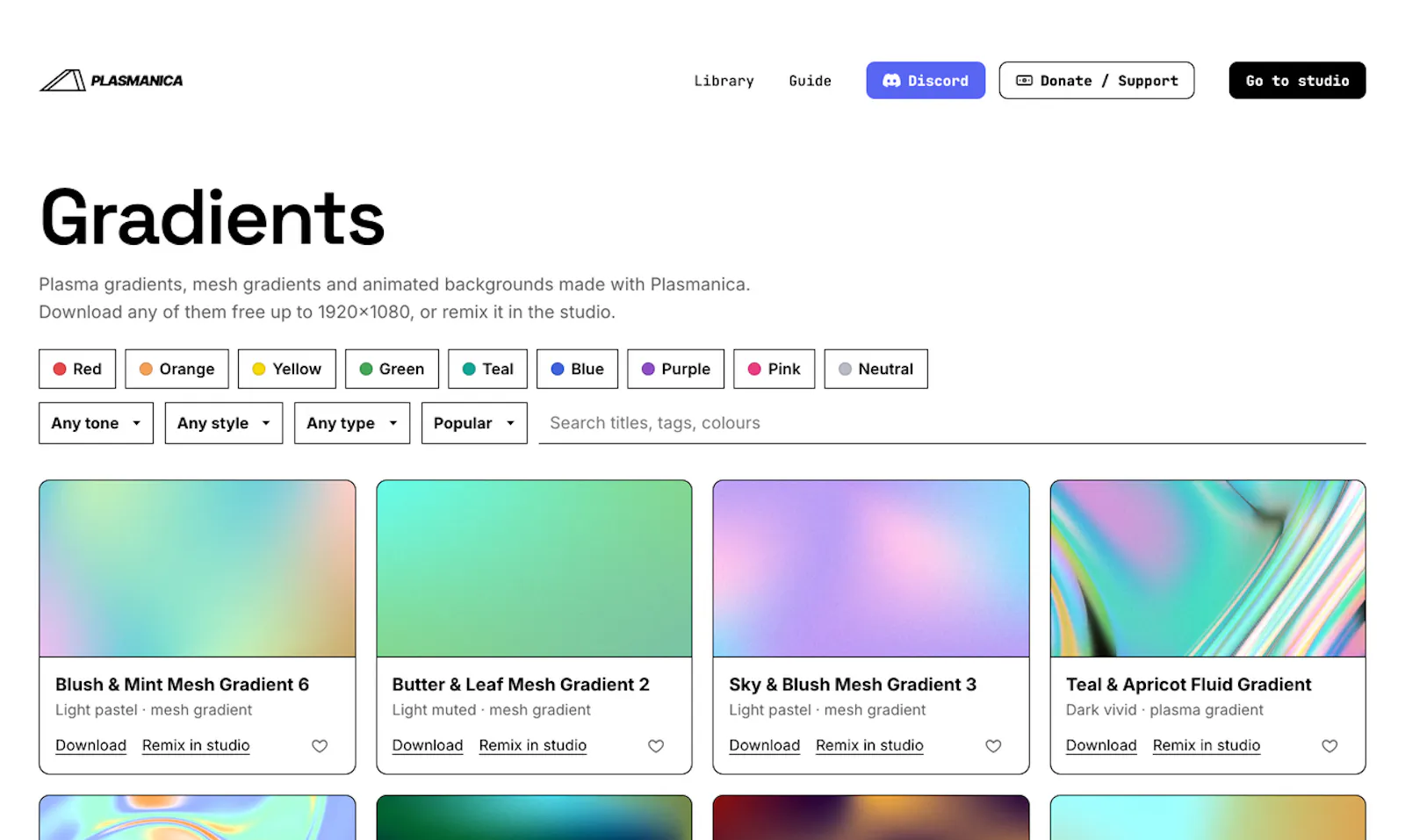
Task: Download Teal & Apricot Fluid Gradient
Action: [1101, 745]
